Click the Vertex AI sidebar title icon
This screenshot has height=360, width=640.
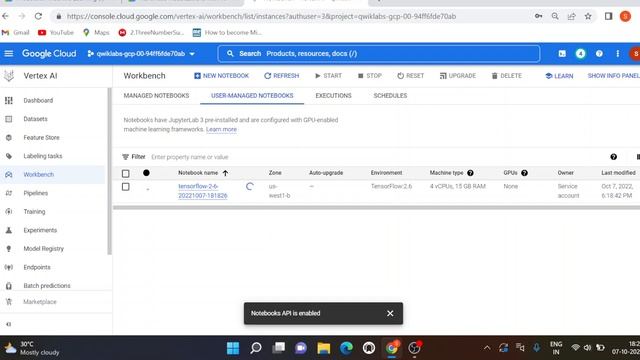pyautogui.click(x=9, y=76)
